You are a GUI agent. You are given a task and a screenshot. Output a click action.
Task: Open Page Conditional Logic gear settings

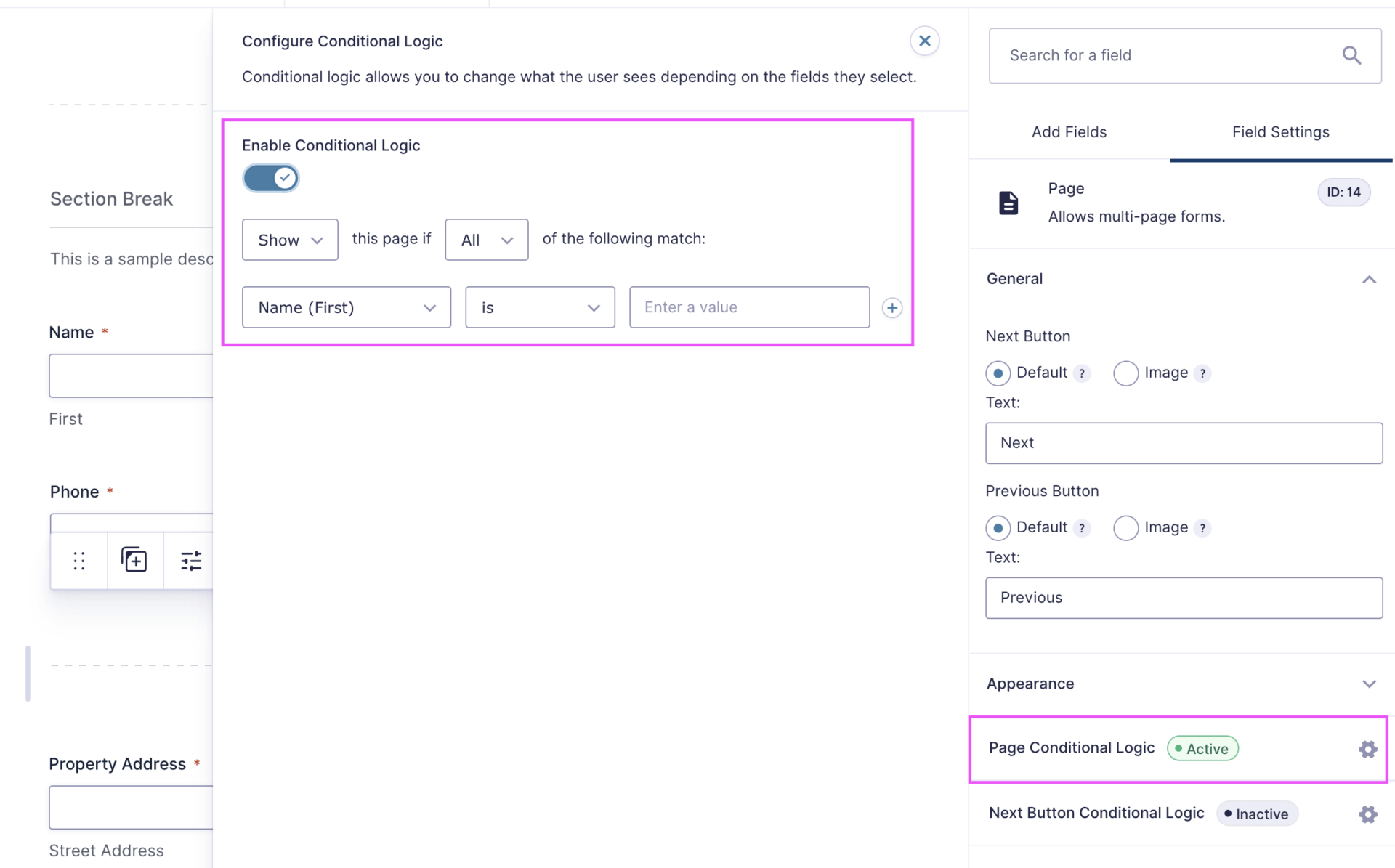coord(1367,749)
